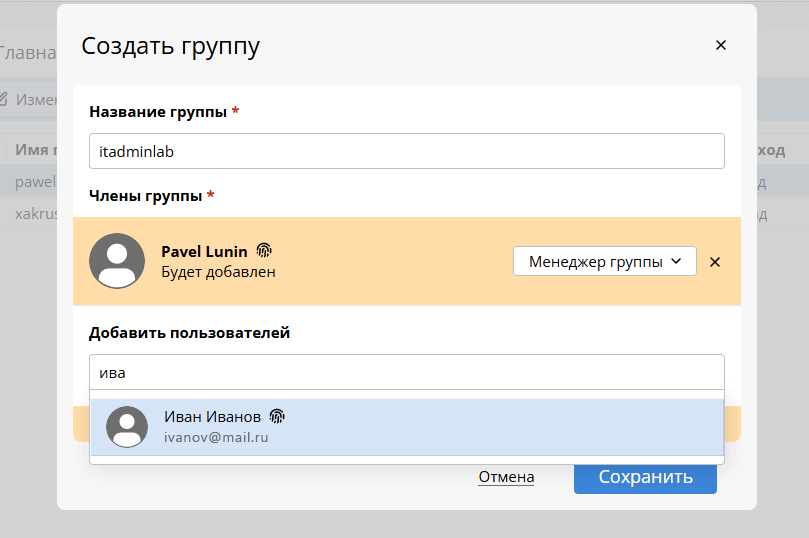This screenshot has height=538, width=809.
Task: Select Иван Иванов from suggestions
Action: point(407,427)
